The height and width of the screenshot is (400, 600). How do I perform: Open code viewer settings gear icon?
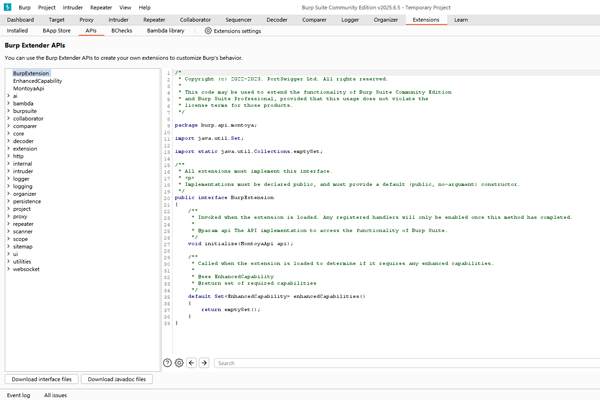point(179,363)
